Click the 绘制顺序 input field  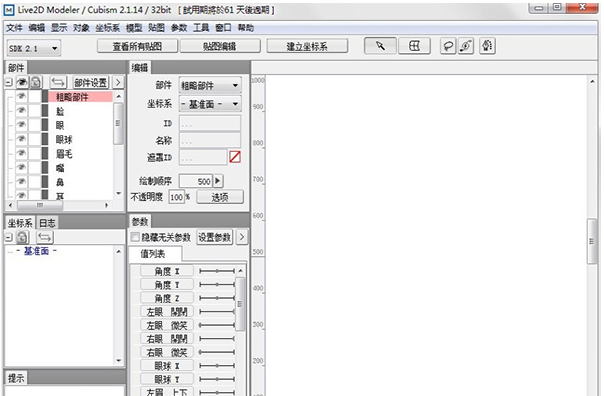(196, 181)
